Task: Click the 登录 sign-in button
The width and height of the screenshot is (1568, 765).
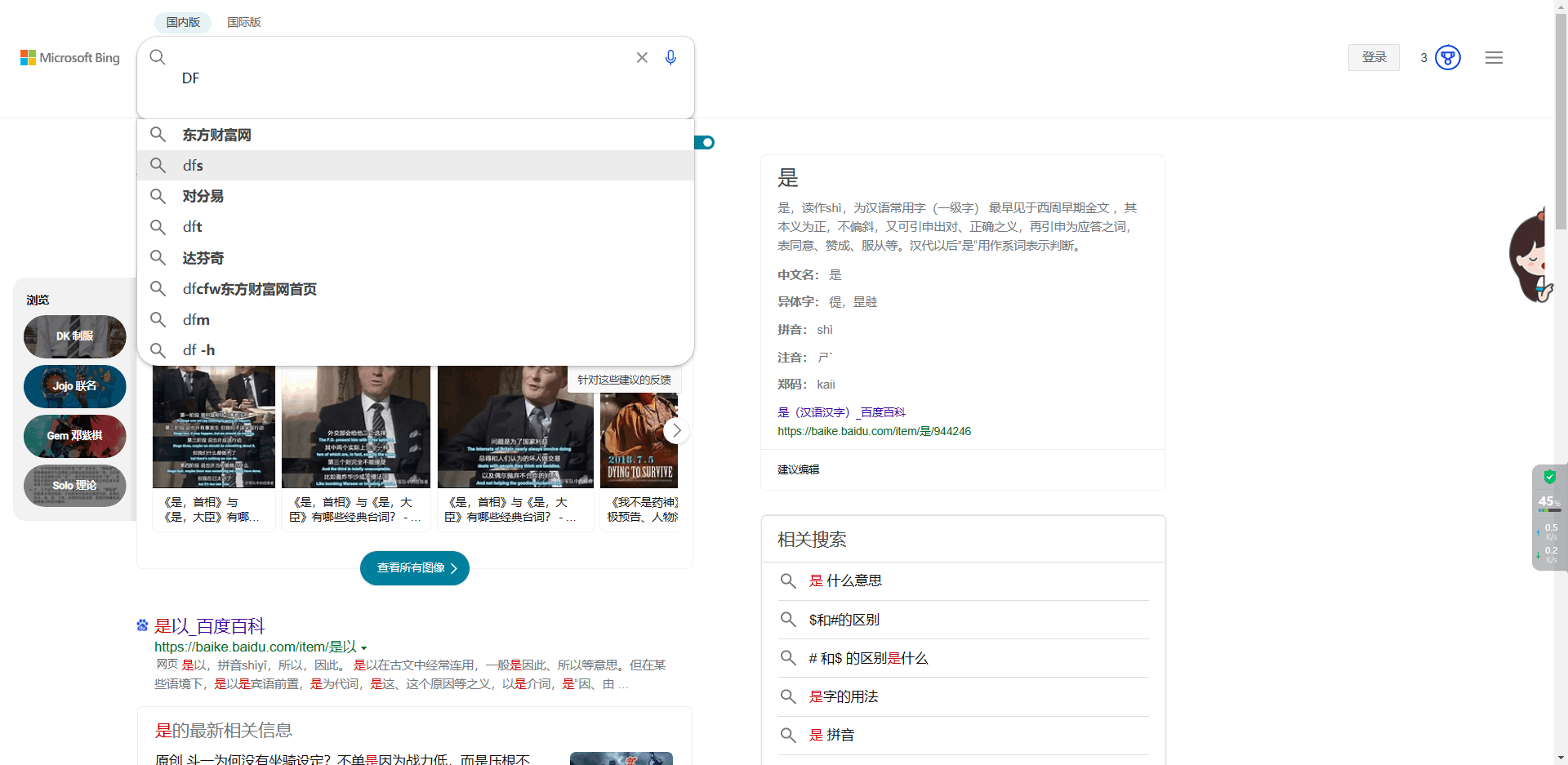Action: pos(1374,57)
